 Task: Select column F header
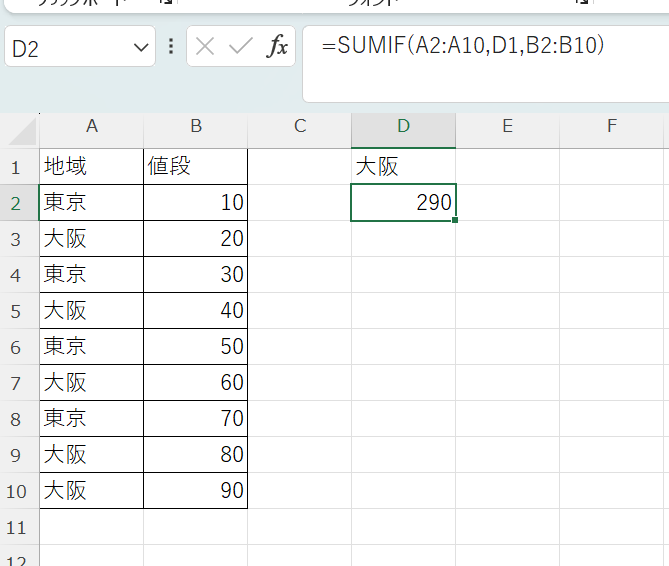coord(611,126)
